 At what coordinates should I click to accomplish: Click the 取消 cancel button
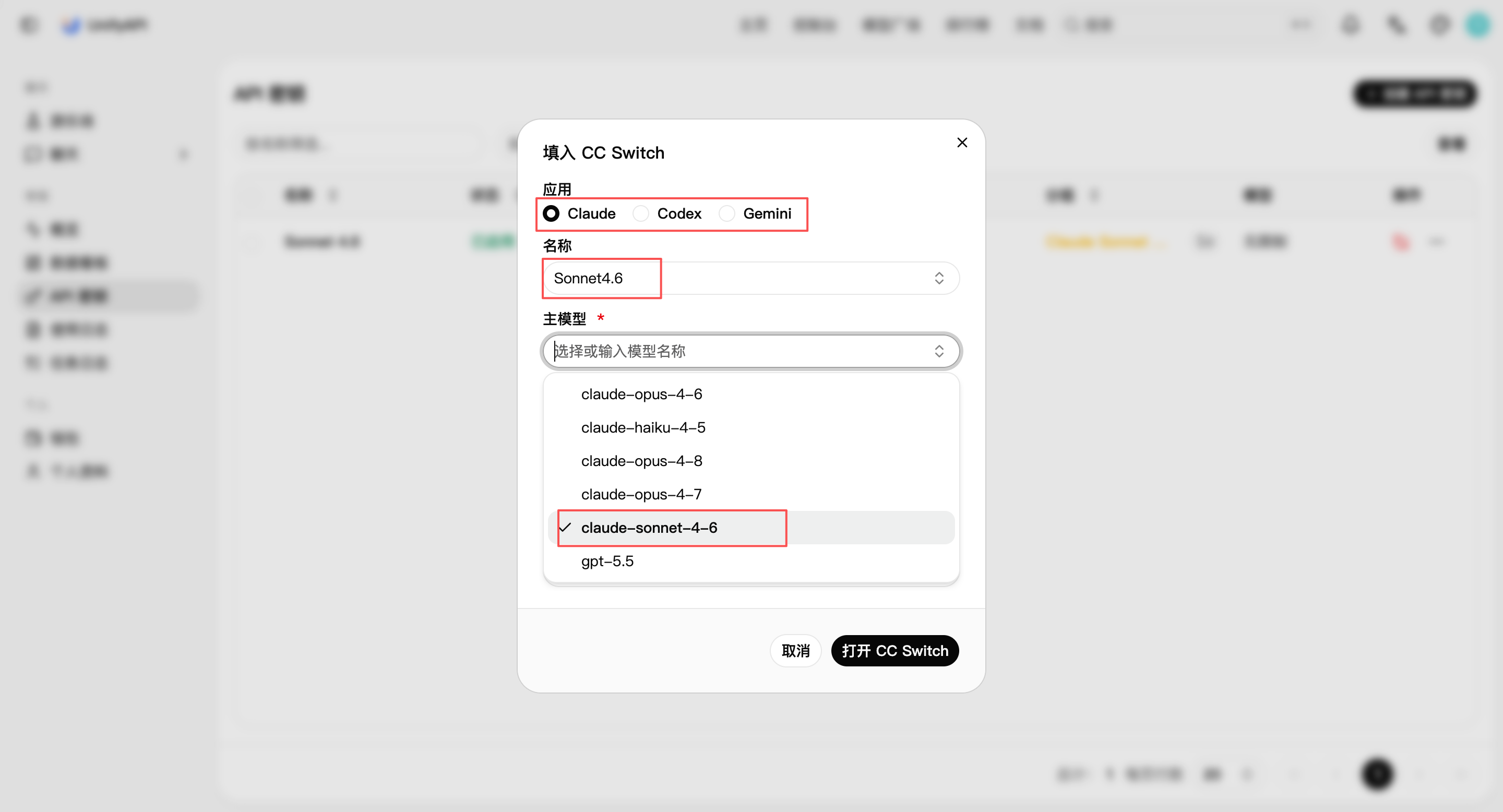tap(795, 650)
